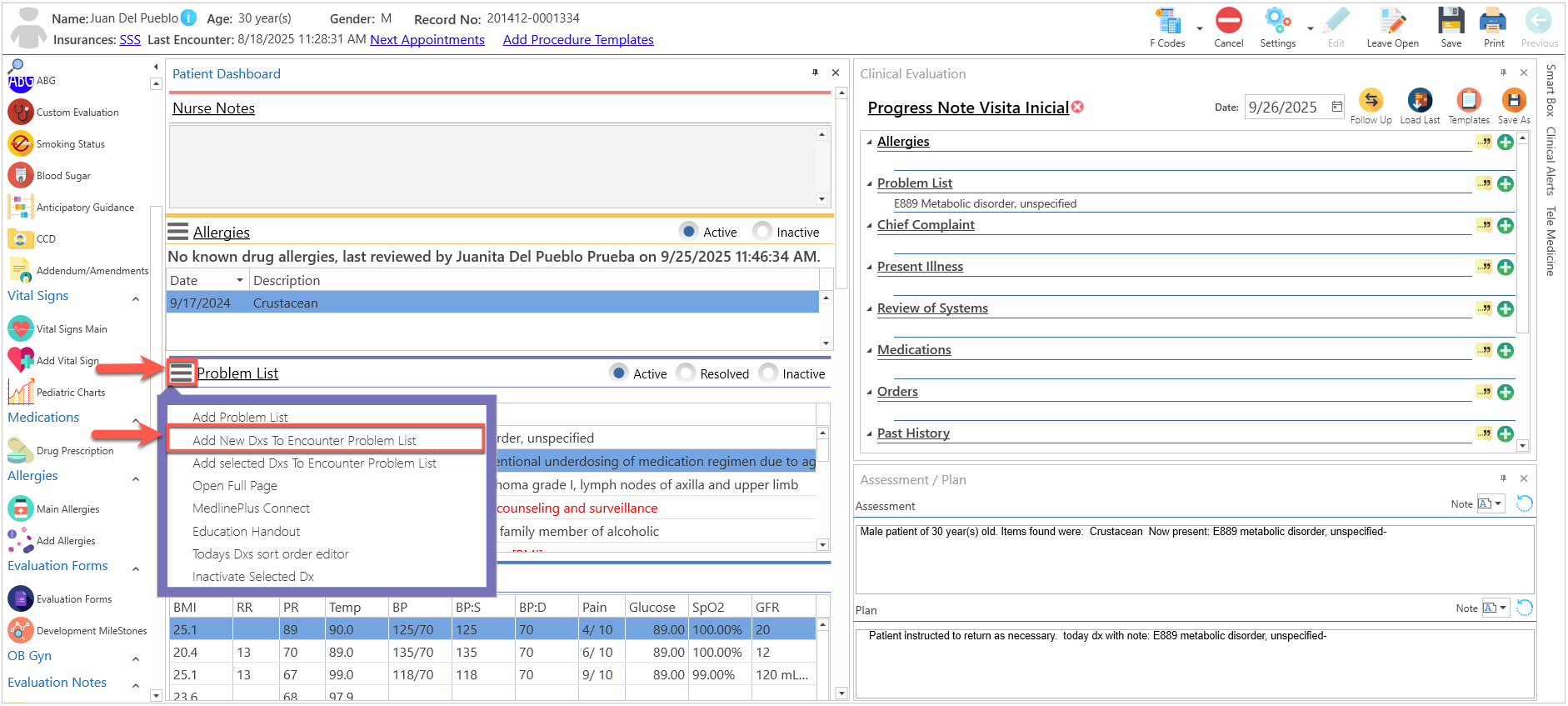Select Active radio for Problem List

click(618, 373)
